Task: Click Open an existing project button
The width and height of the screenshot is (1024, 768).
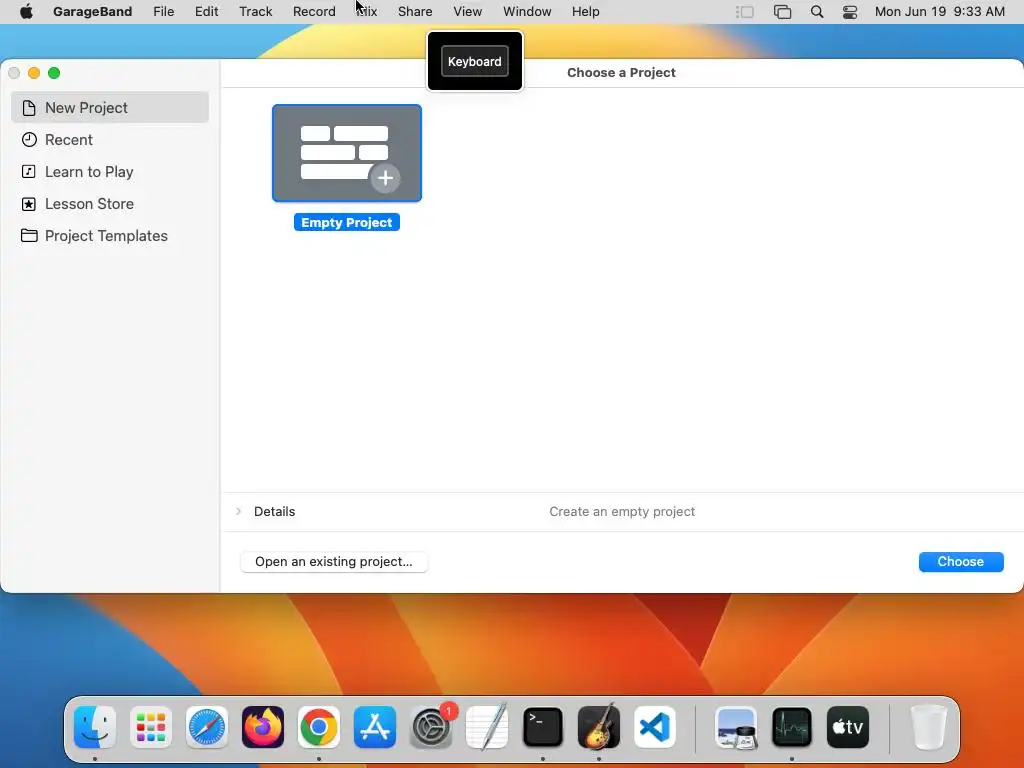Action: click(x=334, y=562)
